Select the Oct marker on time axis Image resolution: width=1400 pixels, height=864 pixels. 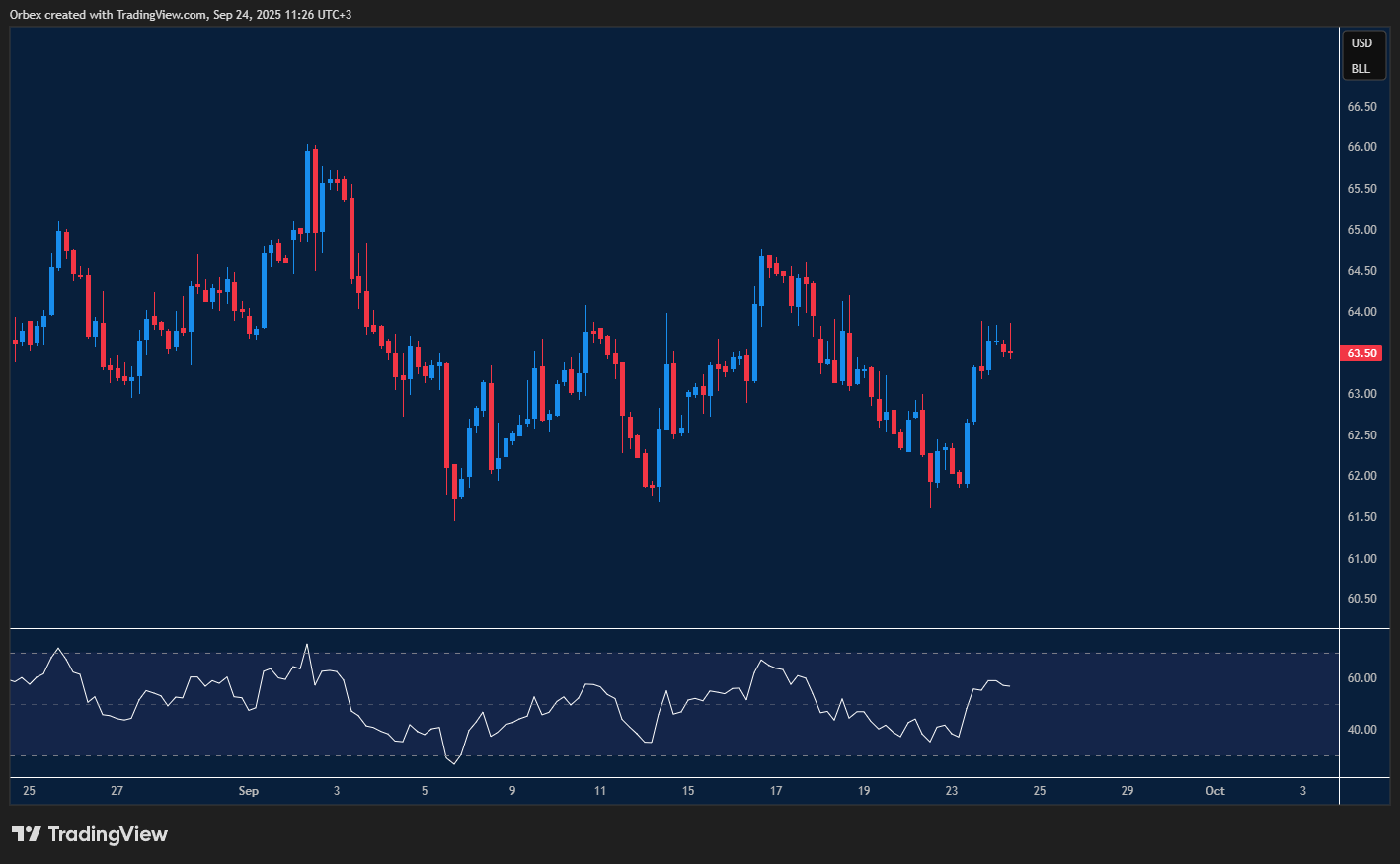pos(1215,791)
